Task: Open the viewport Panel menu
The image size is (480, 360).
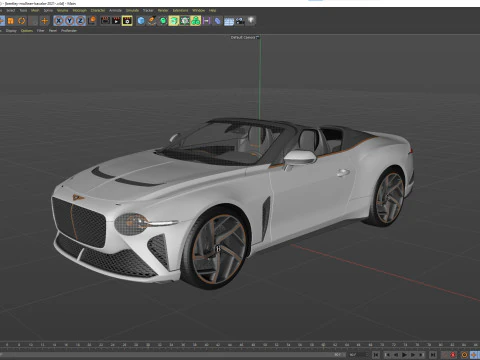Action: point(53,31)
